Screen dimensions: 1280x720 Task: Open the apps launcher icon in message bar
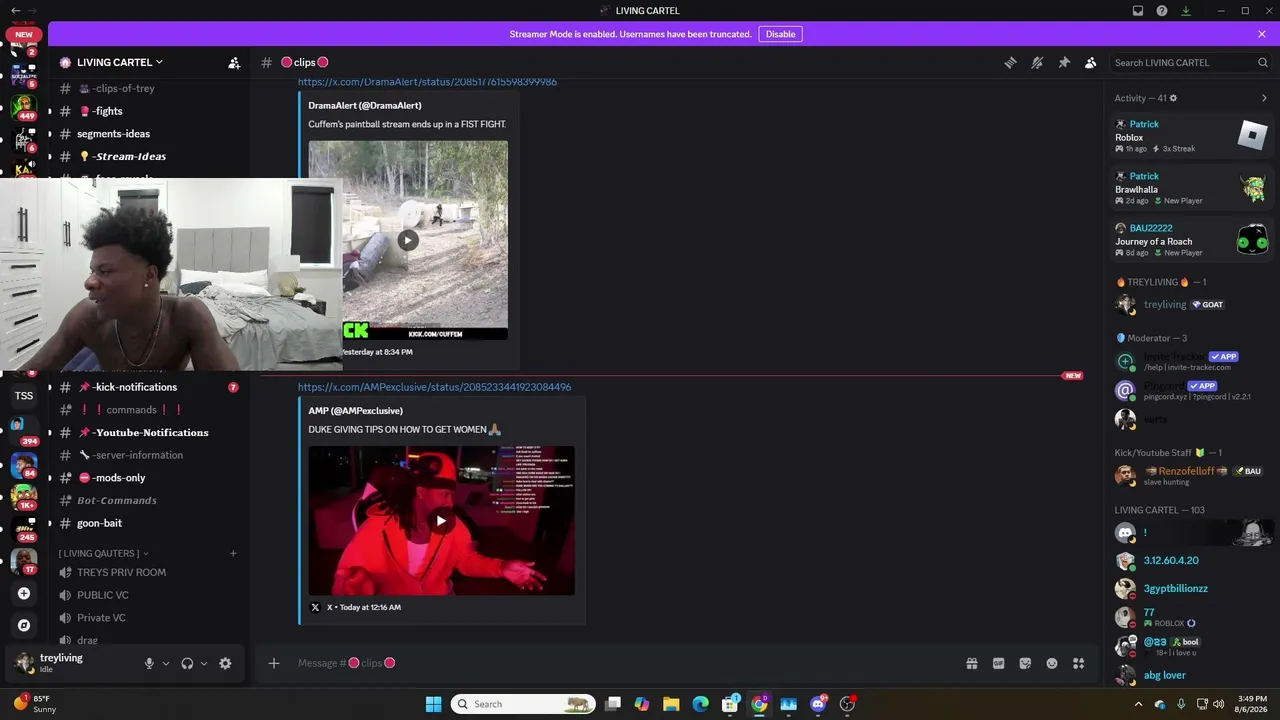pyautogui.click(x=1078, y=663)
